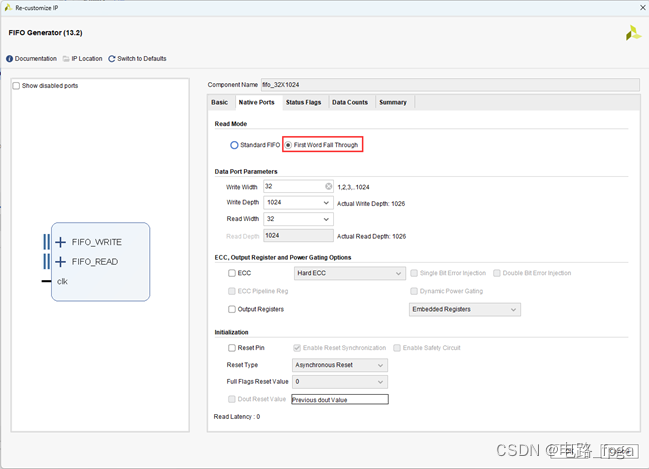Open the Documentation link
This screenshot has height=469, width=649.
pos(36,59)
